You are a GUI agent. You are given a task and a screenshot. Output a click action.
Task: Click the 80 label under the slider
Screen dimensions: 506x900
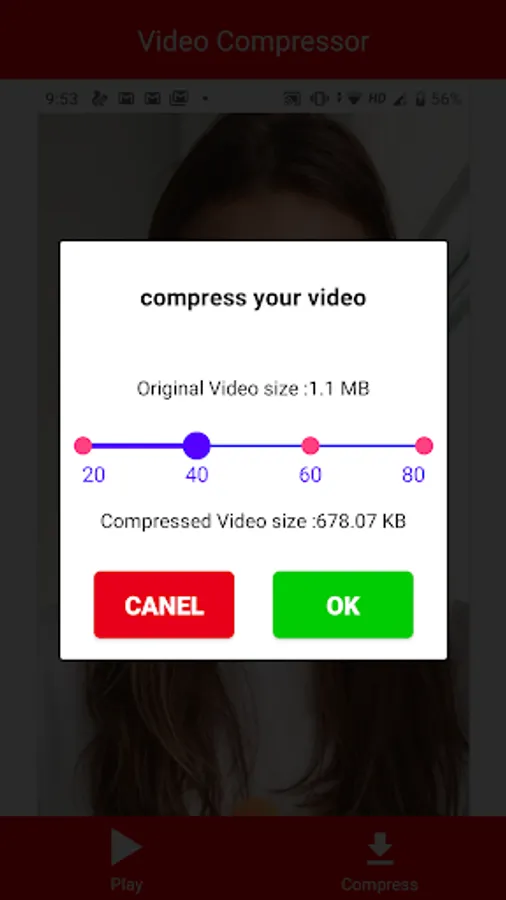(x=413, y=475)
